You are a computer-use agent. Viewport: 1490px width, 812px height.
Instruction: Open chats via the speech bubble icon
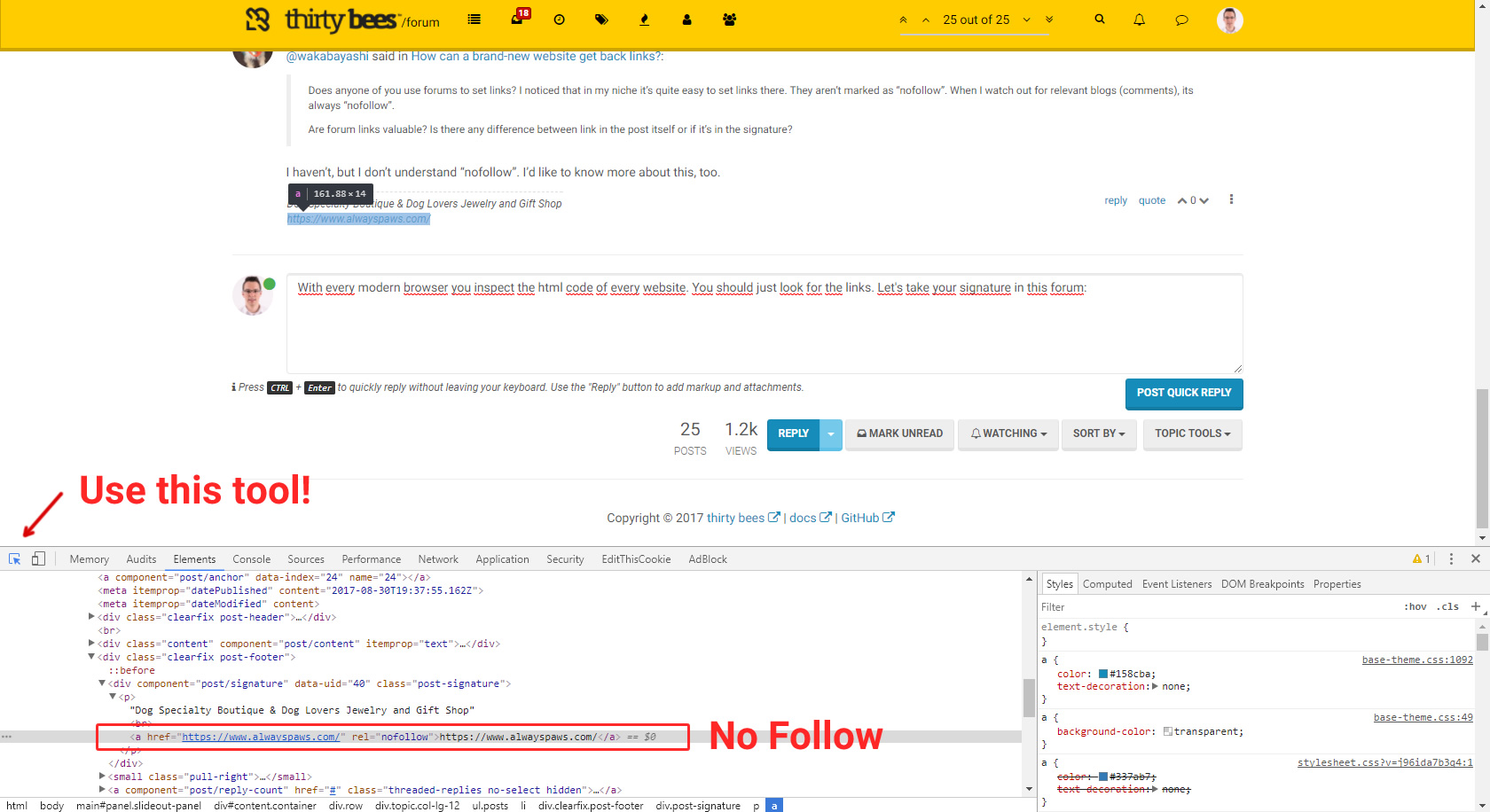pos(1181,20)
